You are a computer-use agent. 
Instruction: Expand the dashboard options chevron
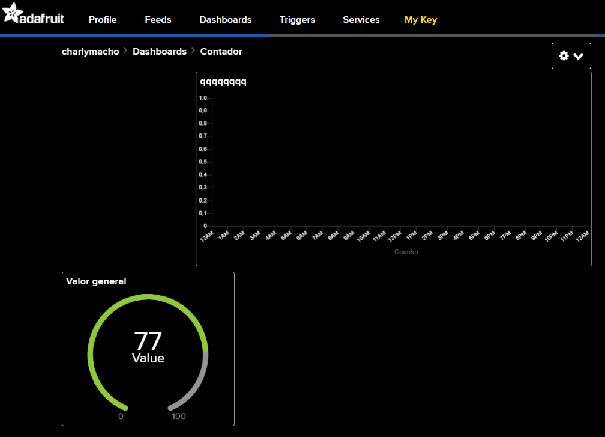click(x=578, y=57)
